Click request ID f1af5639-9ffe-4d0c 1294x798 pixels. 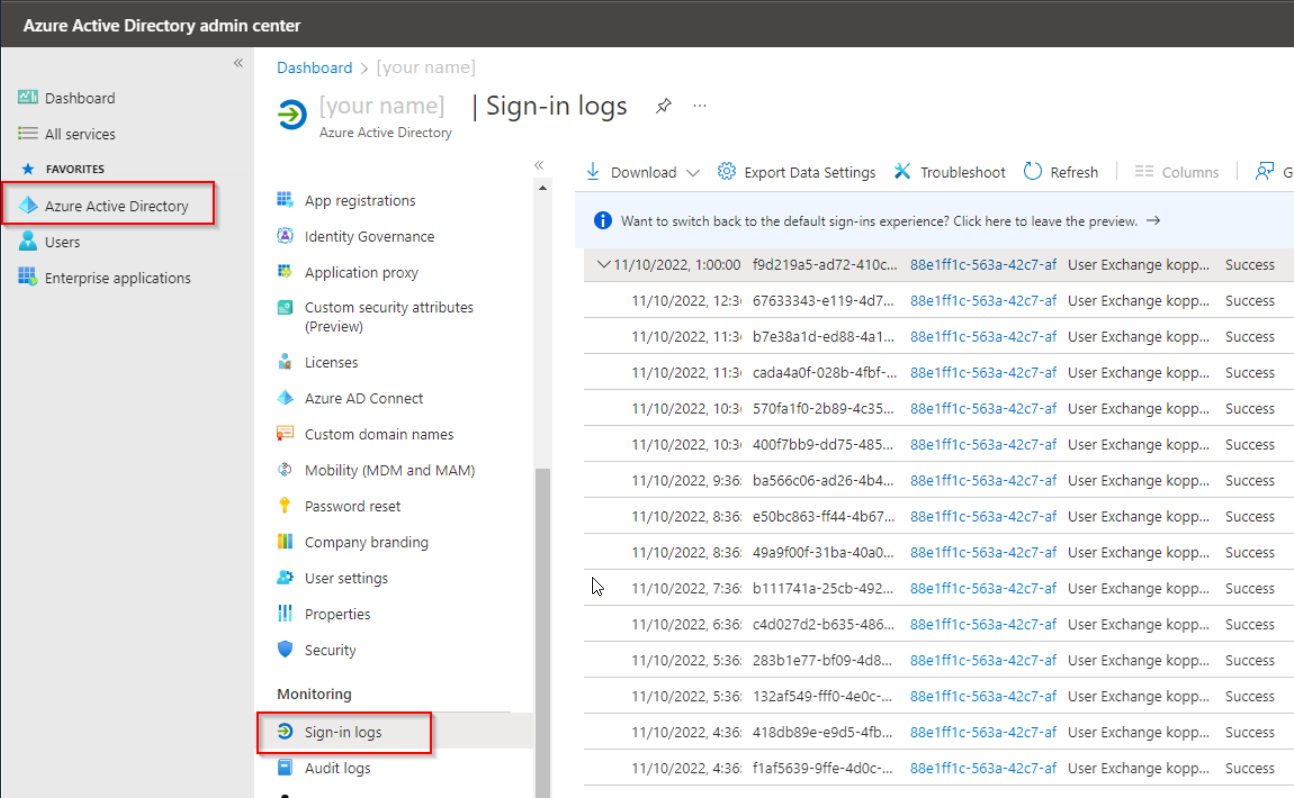click(823, 769)
